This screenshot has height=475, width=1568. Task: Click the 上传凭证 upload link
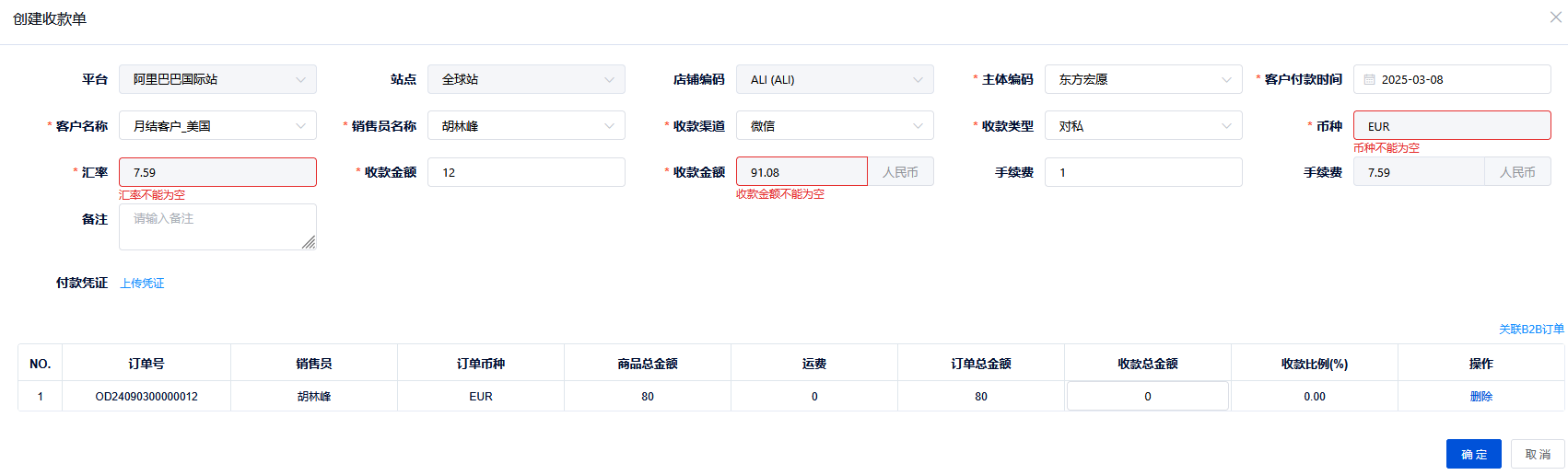(x=142, y=284)
